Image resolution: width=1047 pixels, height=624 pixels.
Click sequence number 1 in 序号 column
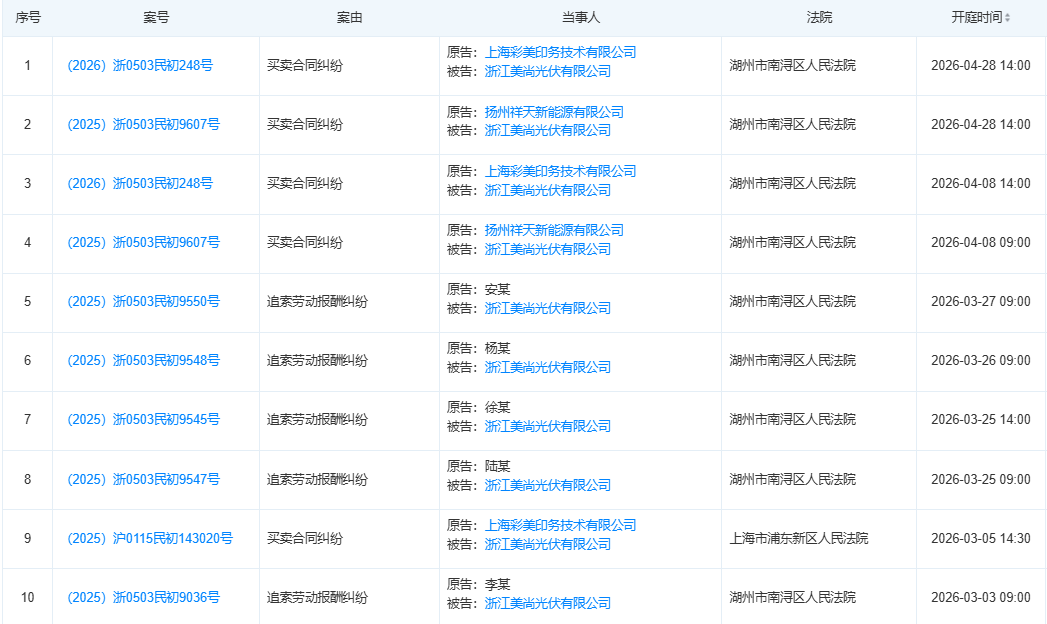(x=27, y=65)
